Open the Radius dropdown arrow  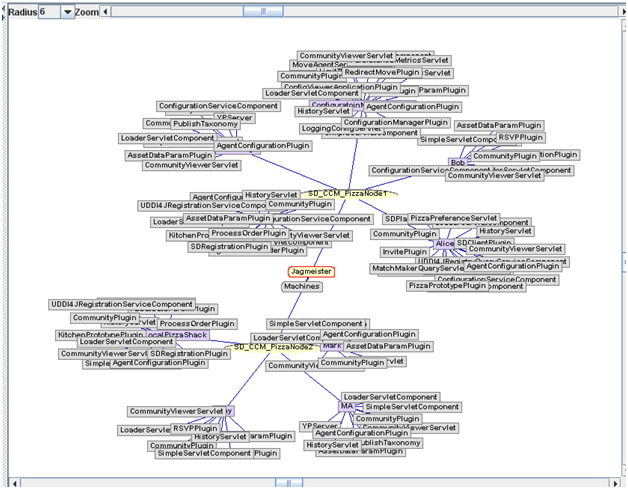click(68, 11)
